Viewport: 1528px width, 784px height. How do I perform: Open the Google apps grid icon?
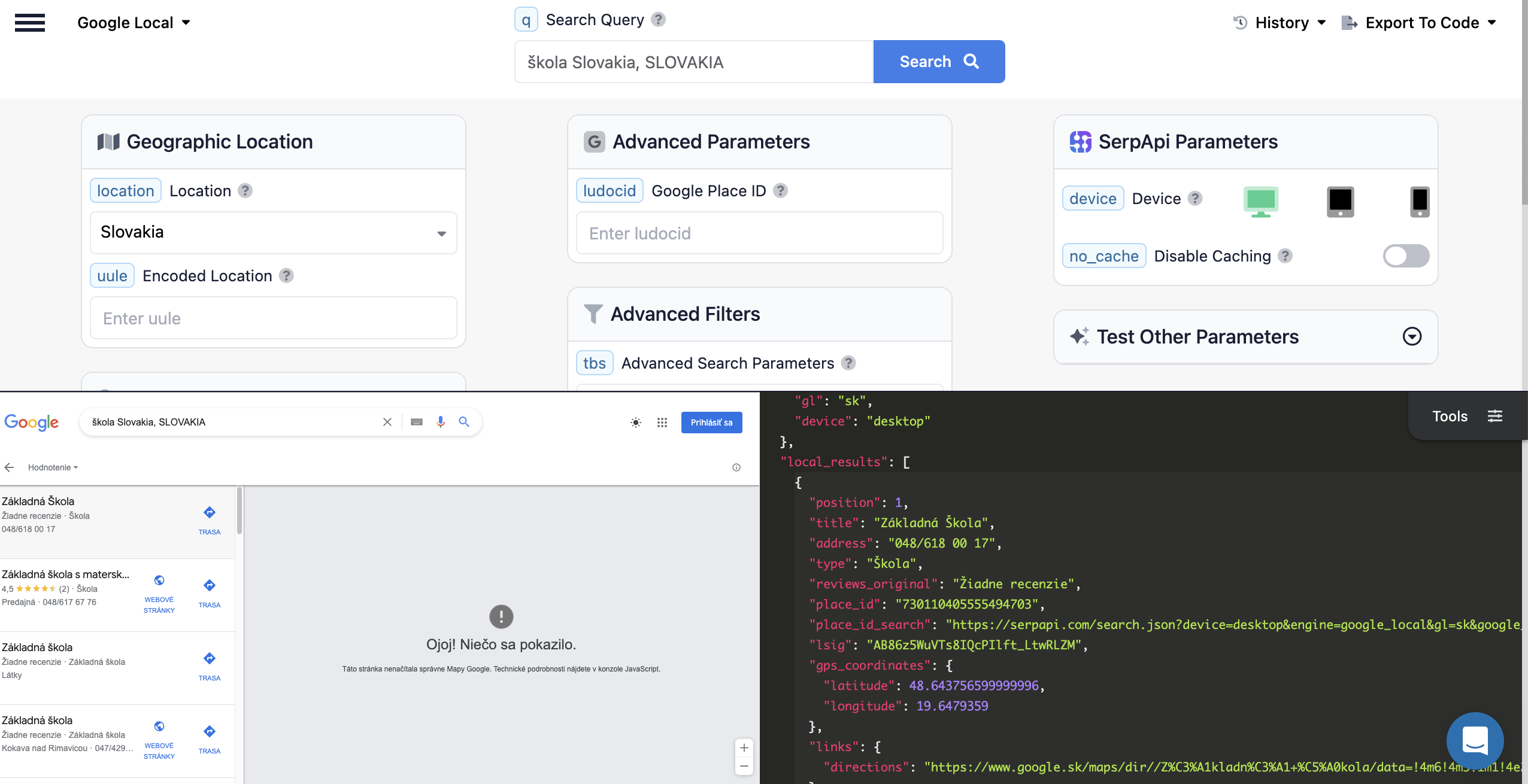point(662,422)
